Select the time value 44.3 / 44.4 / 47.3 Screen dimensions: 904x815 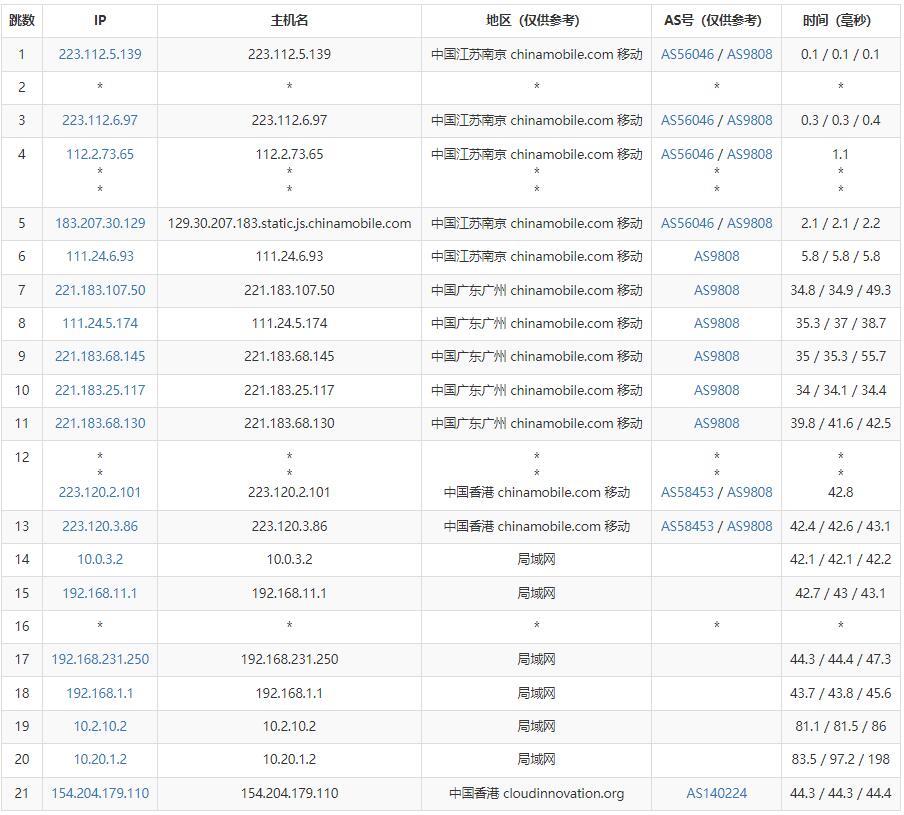(x=841, y=659)
